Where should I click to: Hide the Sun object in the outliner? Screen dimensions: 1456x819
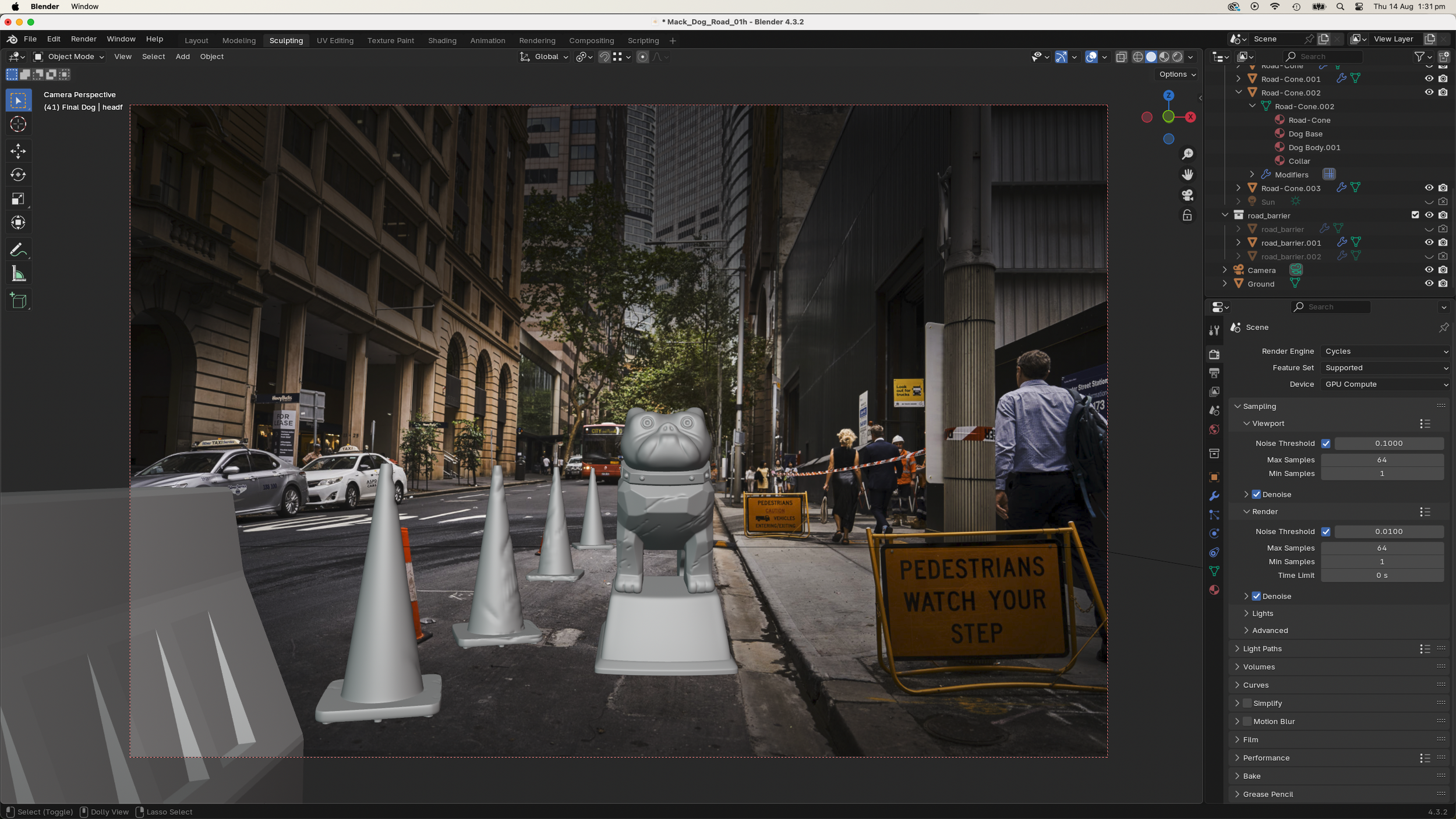coord(1429,201)
